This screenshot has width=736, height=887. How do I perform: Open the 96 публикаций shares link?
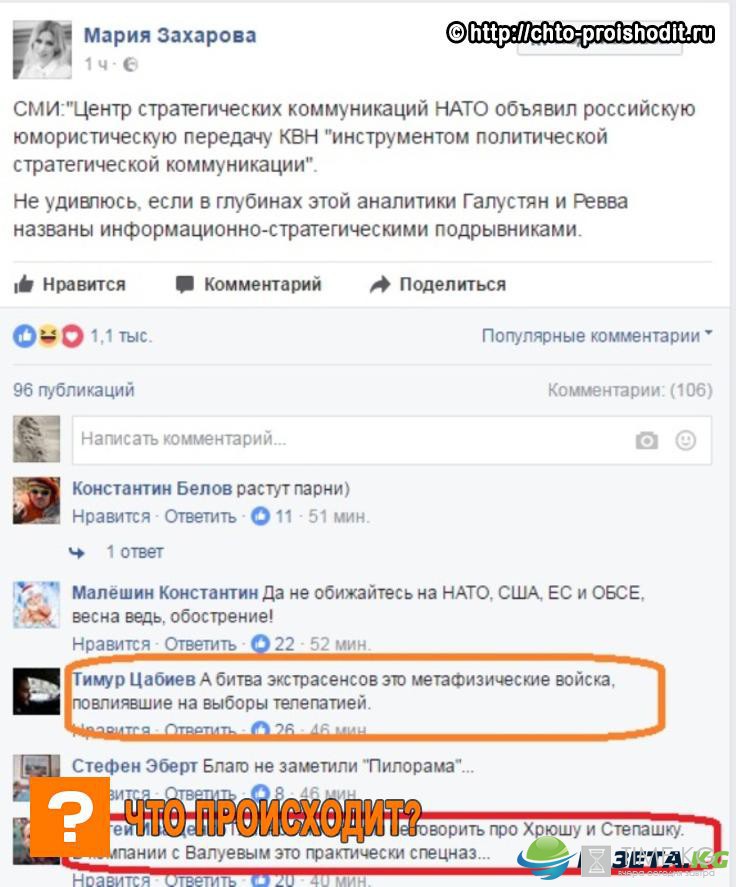point(74,390)
